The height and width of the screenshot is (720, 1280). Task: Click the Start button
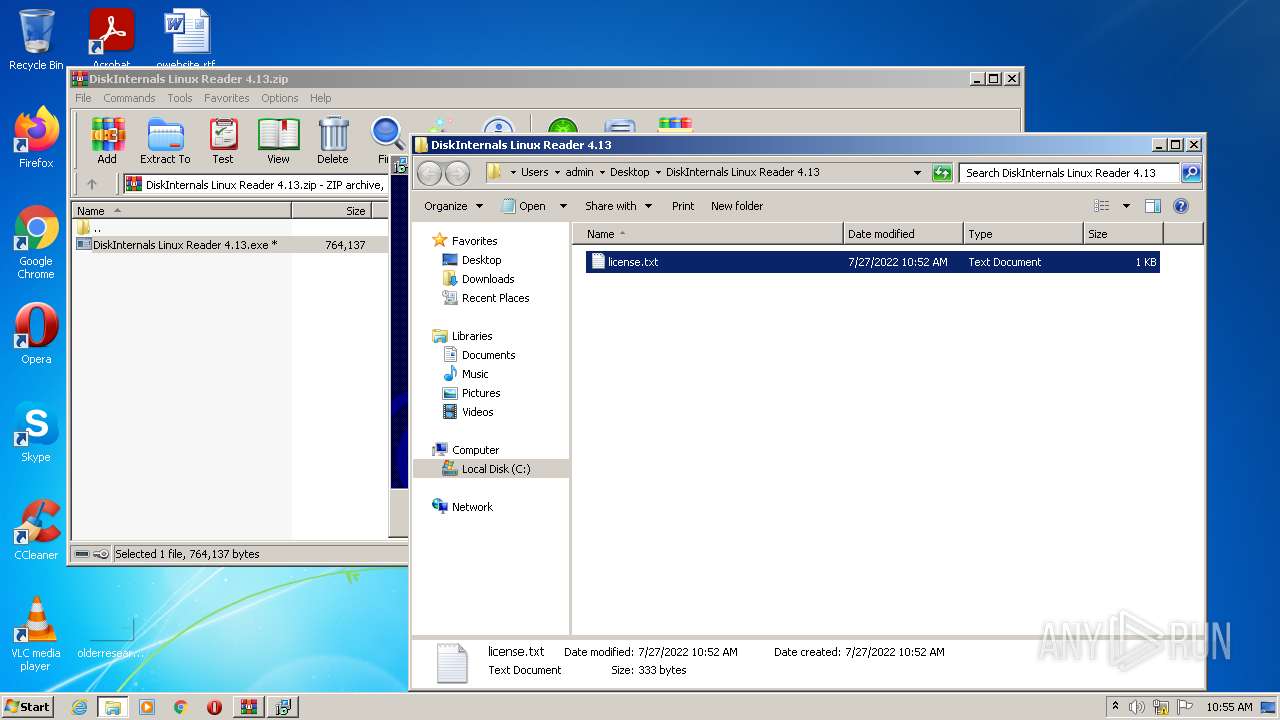pyautogui.click(x=27, y=707)
